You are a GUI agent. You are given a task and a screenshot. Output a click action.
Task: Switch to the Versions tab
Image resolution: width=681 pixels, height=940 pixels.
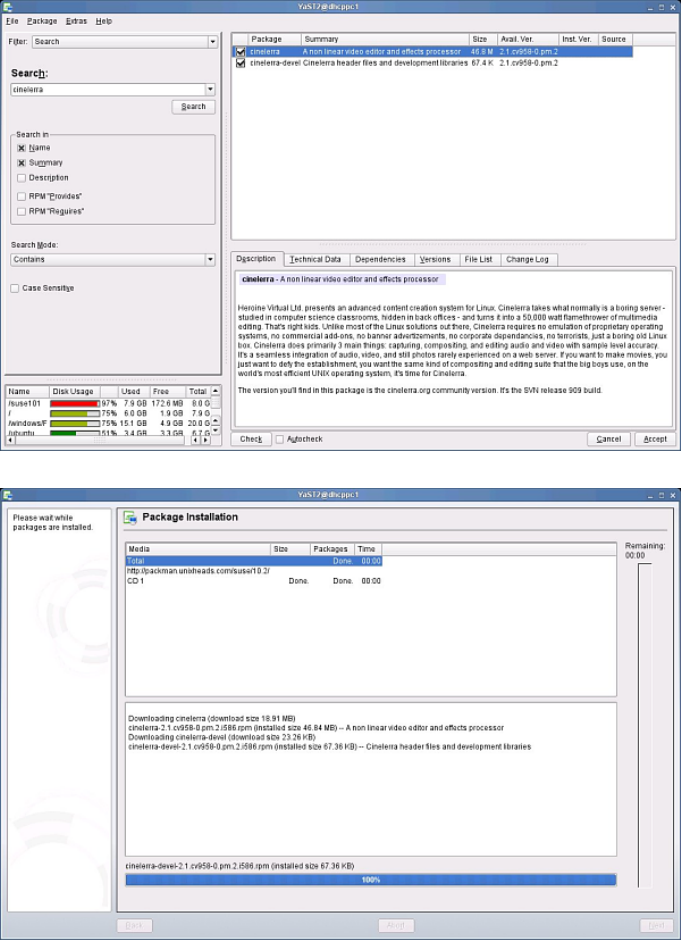435,260
